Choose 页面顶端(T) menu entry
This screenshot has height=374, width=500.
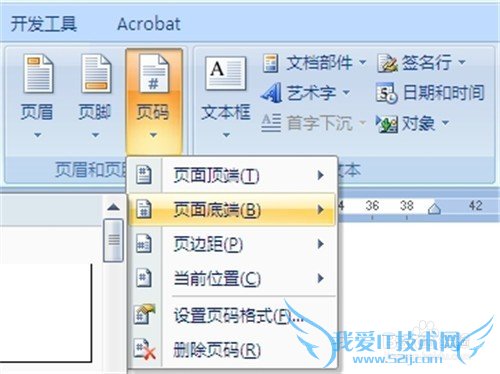(x=232, y=175)
